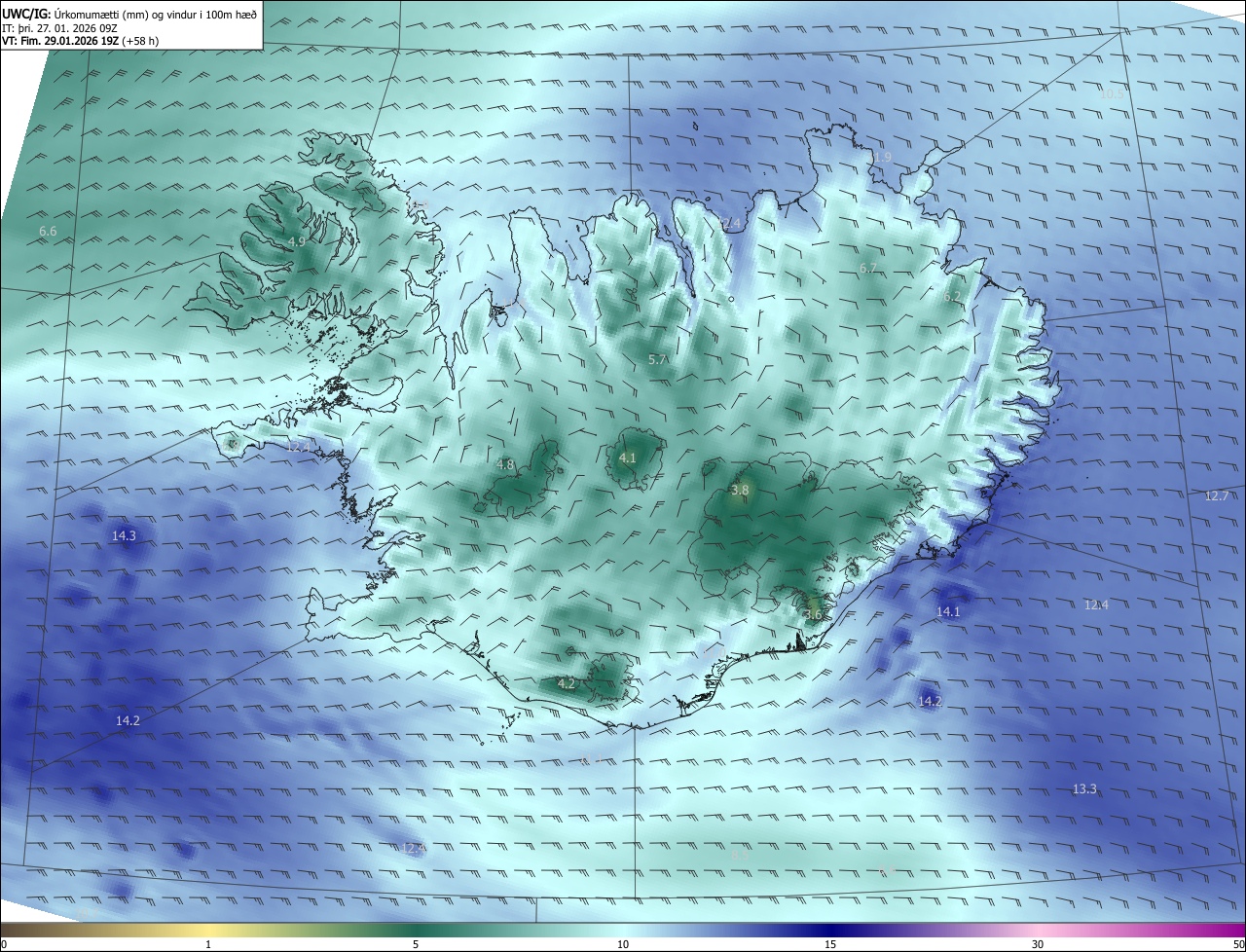Click the 4.8 value over the western glacier
Viewport: 1246px width, 952px height.
point(504,465)
